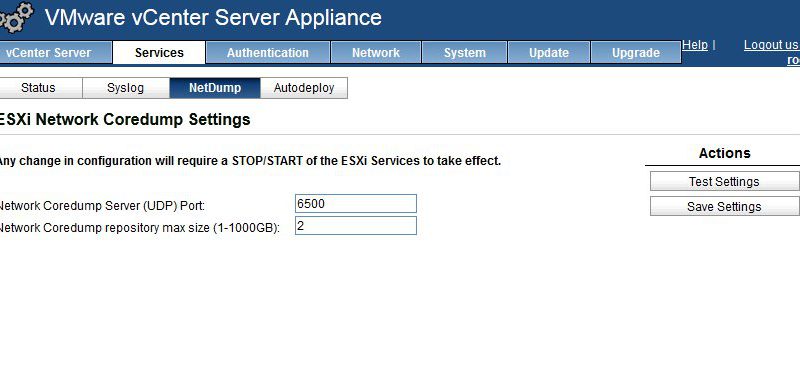Focus the repository max size field
This screenshot has height=384, width=800.
[x=356, y=225]
